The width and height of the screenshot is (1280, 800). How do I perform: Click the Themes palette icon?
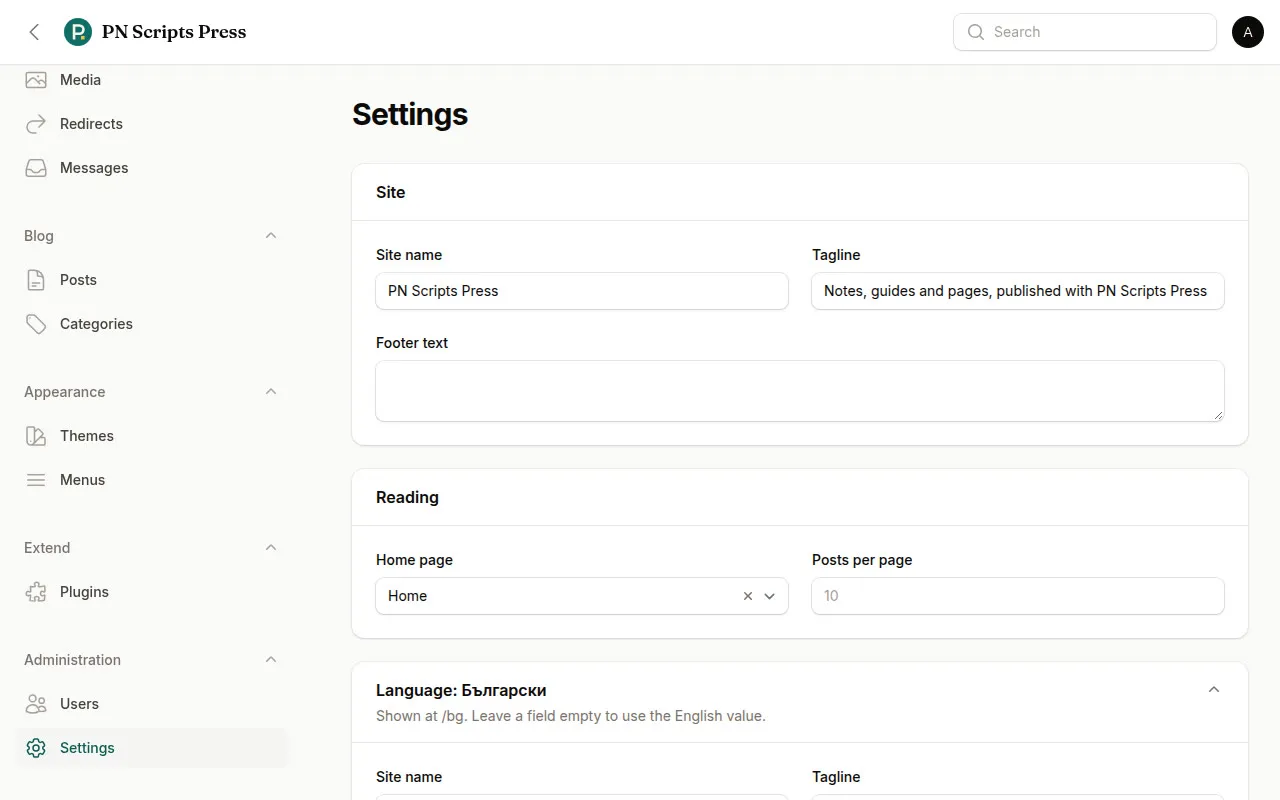[x=36, y=436]
